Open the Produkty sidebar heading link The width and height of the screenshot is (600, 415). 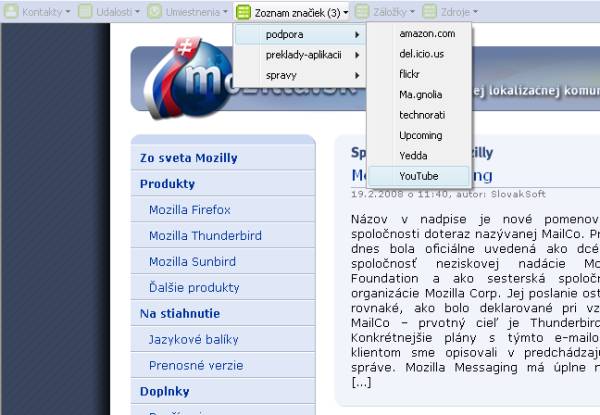167,184
